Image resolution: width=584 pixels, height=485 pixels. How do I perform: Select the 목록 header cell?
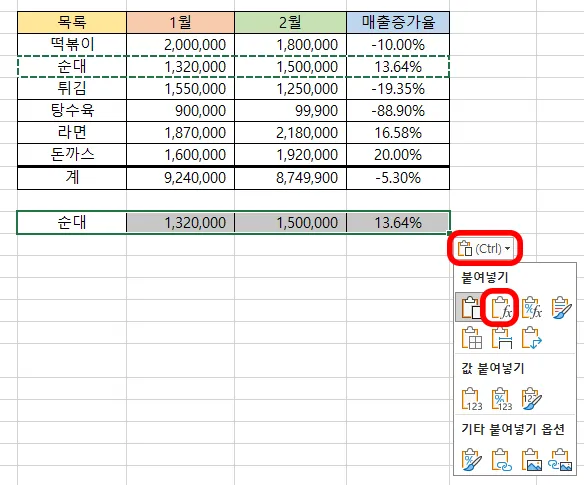tap(72, 22)
